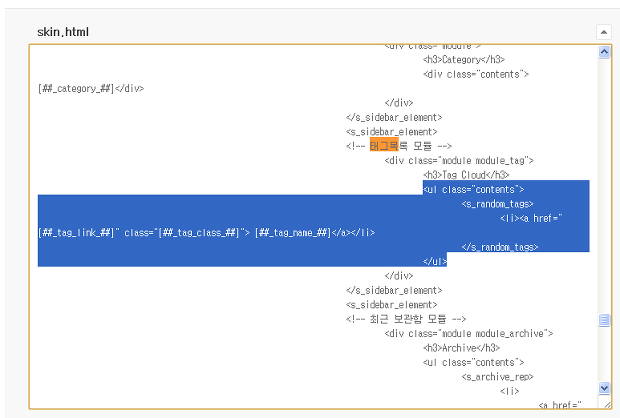Viewport: 620px width, 418px height.
Task: Click the scrollbar thumb in the code editor
Action: pyautogui.click(x=604, y=320)
